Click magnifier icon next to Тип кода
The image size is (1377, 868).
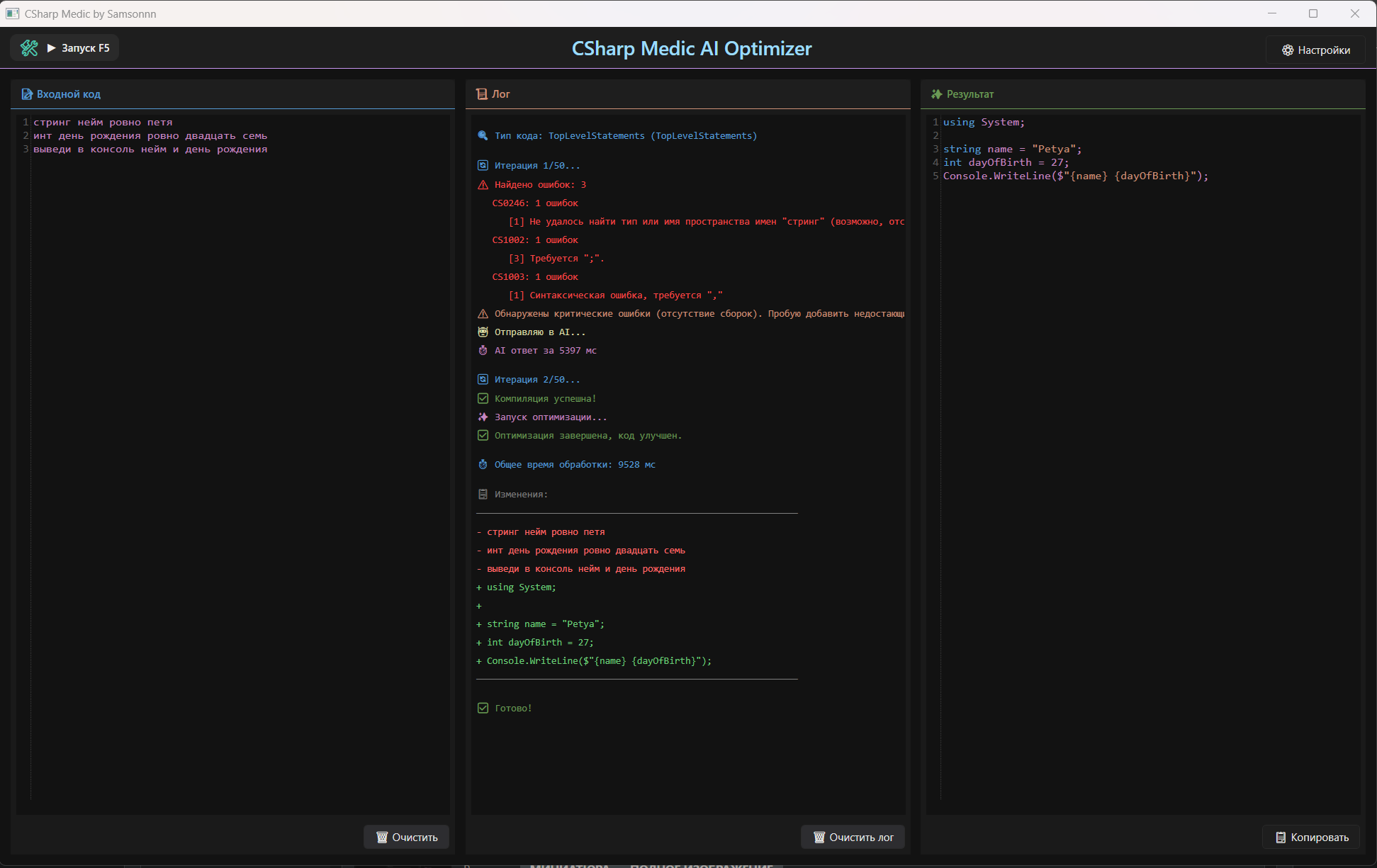483,135
